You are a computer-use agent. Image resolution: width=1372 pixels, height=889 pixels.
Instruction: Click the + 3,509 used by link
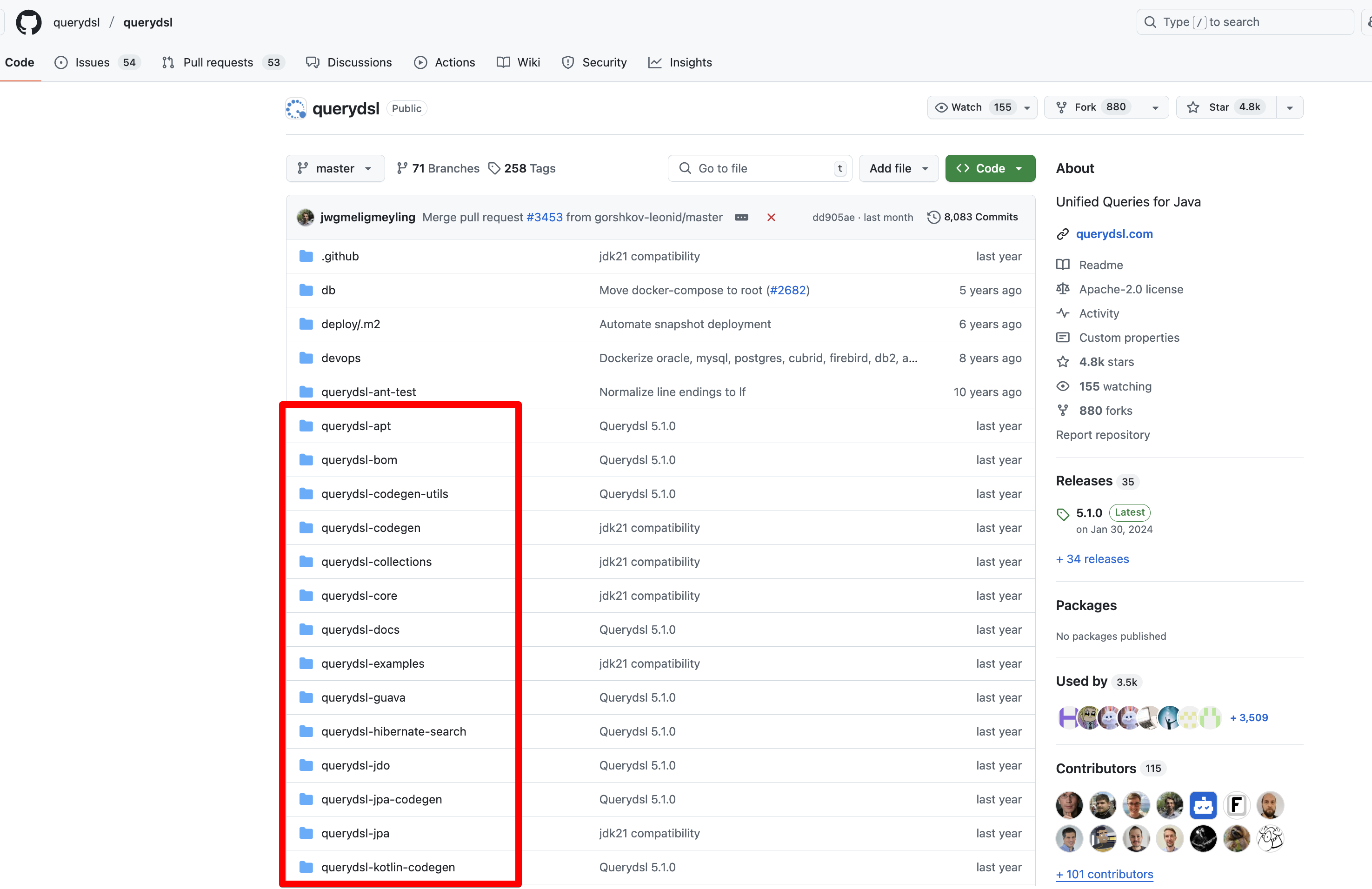[x=1249, y=717]
